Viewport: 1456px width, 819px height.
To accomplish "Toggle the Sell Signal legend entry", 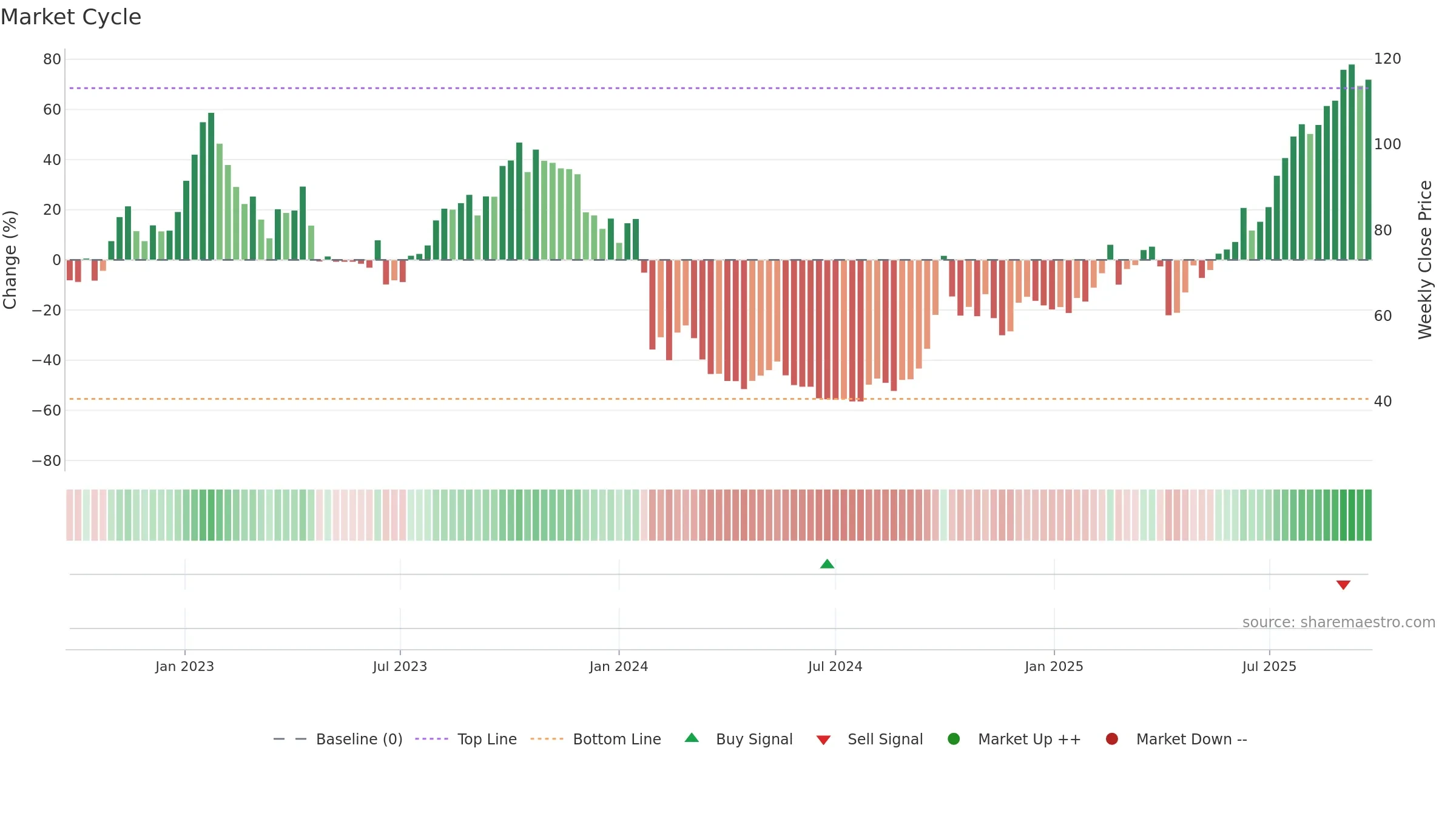I will pyautogui.click(x=869, y=739).
